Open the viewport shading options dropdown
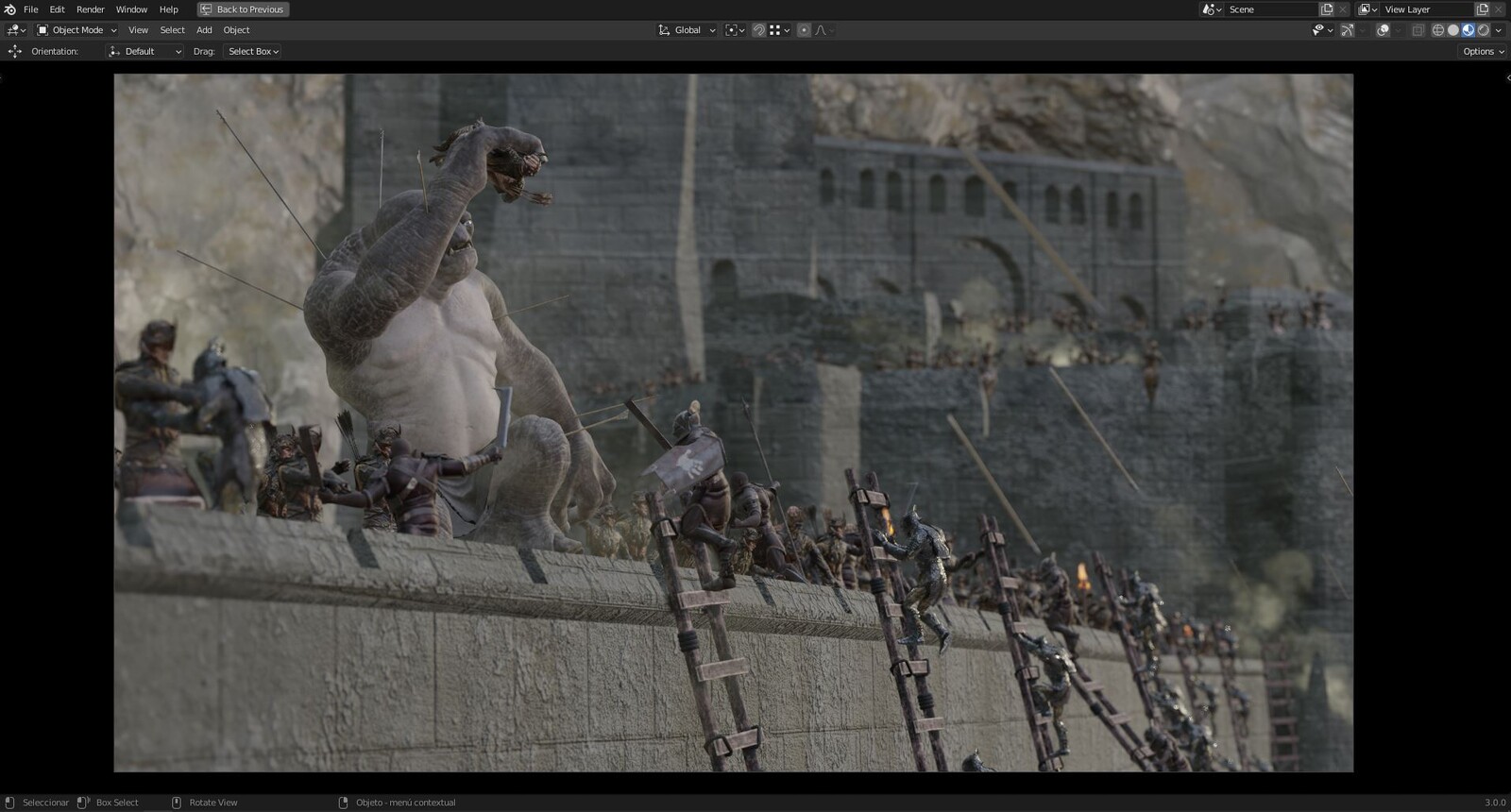The width and height of the screenshot is (1511, 812). click(1499, 30)
